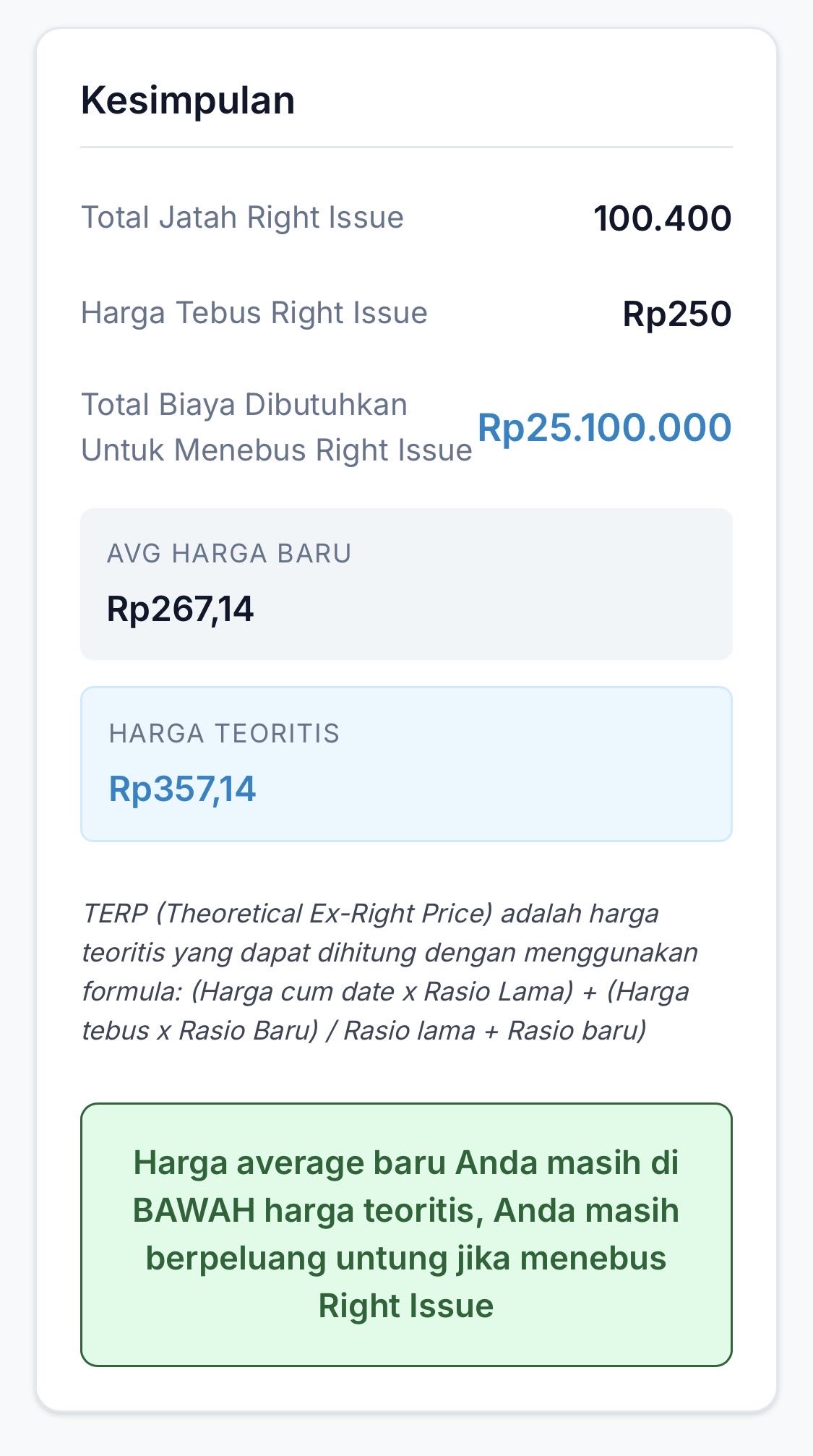Click the Rp25.100.000 total cost amount
The height and width of the screenshot is (1456, 813).
pos(604,427)
